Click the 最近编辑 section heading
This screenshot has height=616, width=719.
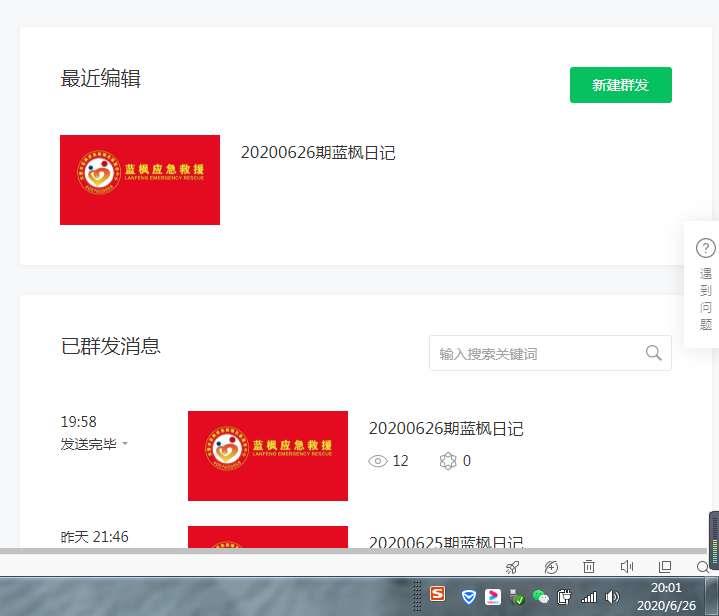point(100,78)
